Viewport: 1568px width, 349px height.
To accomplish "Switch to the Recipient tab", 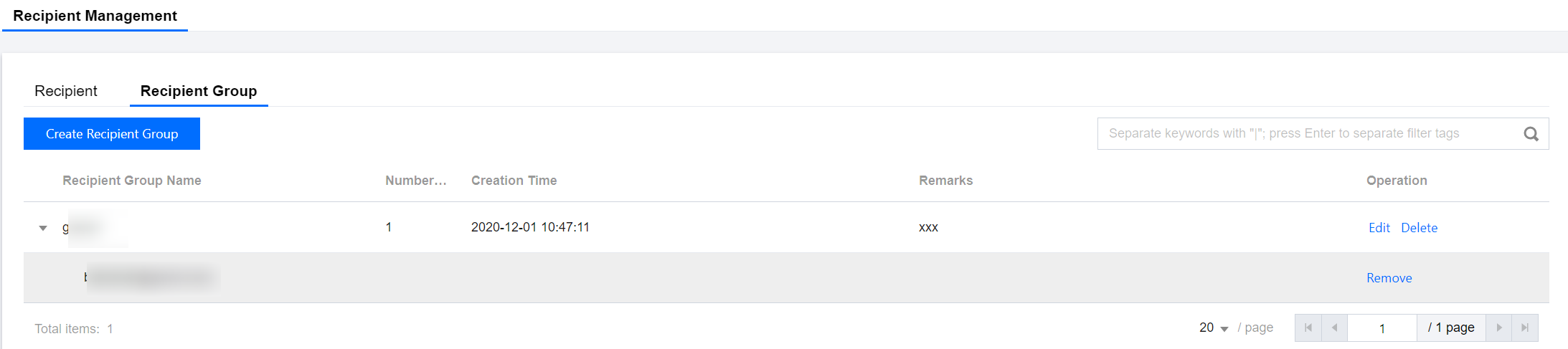I will click(66, 91).
